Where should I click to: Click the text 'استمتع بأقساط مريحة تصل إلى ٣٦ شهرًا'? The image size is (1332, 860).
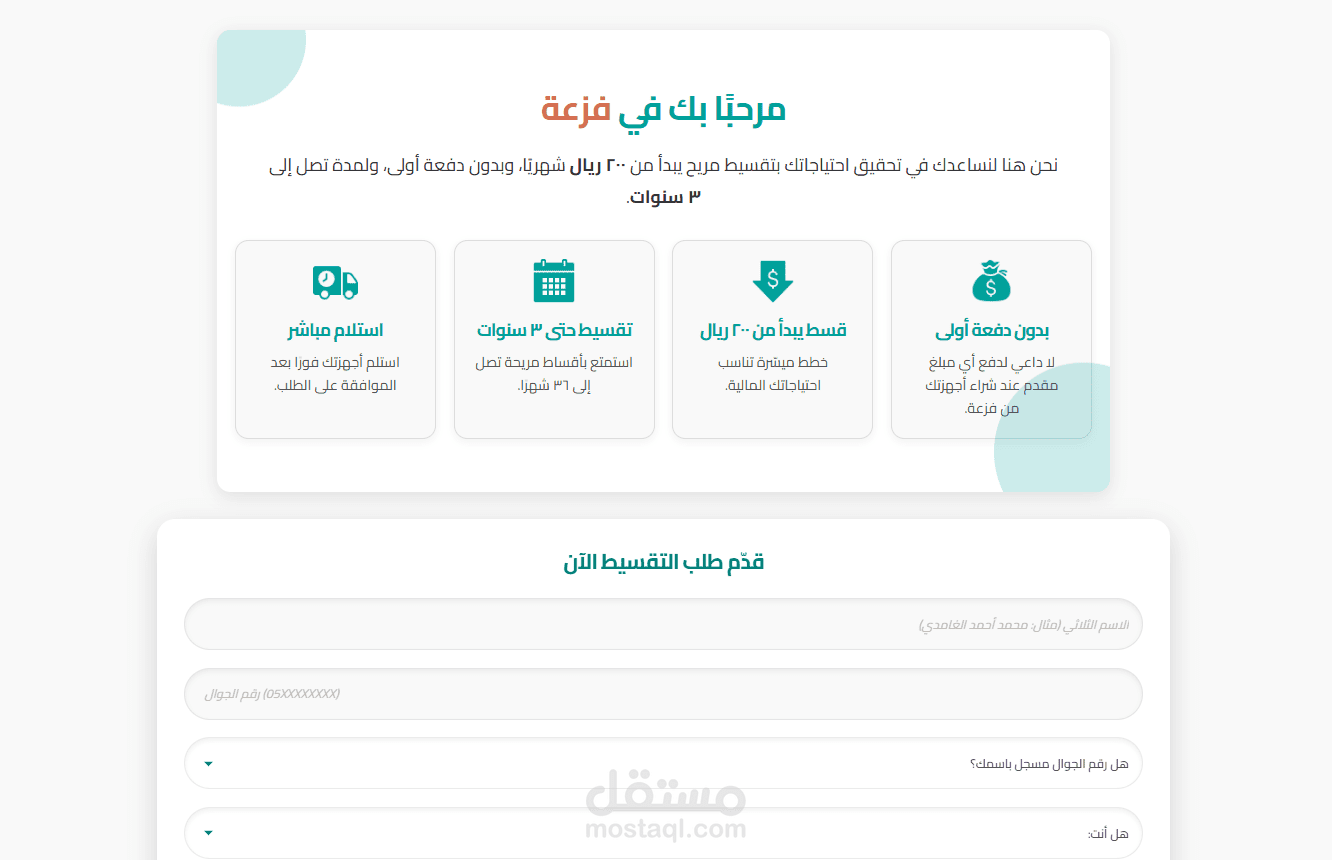pyautogui.click(x=554, y=374)
